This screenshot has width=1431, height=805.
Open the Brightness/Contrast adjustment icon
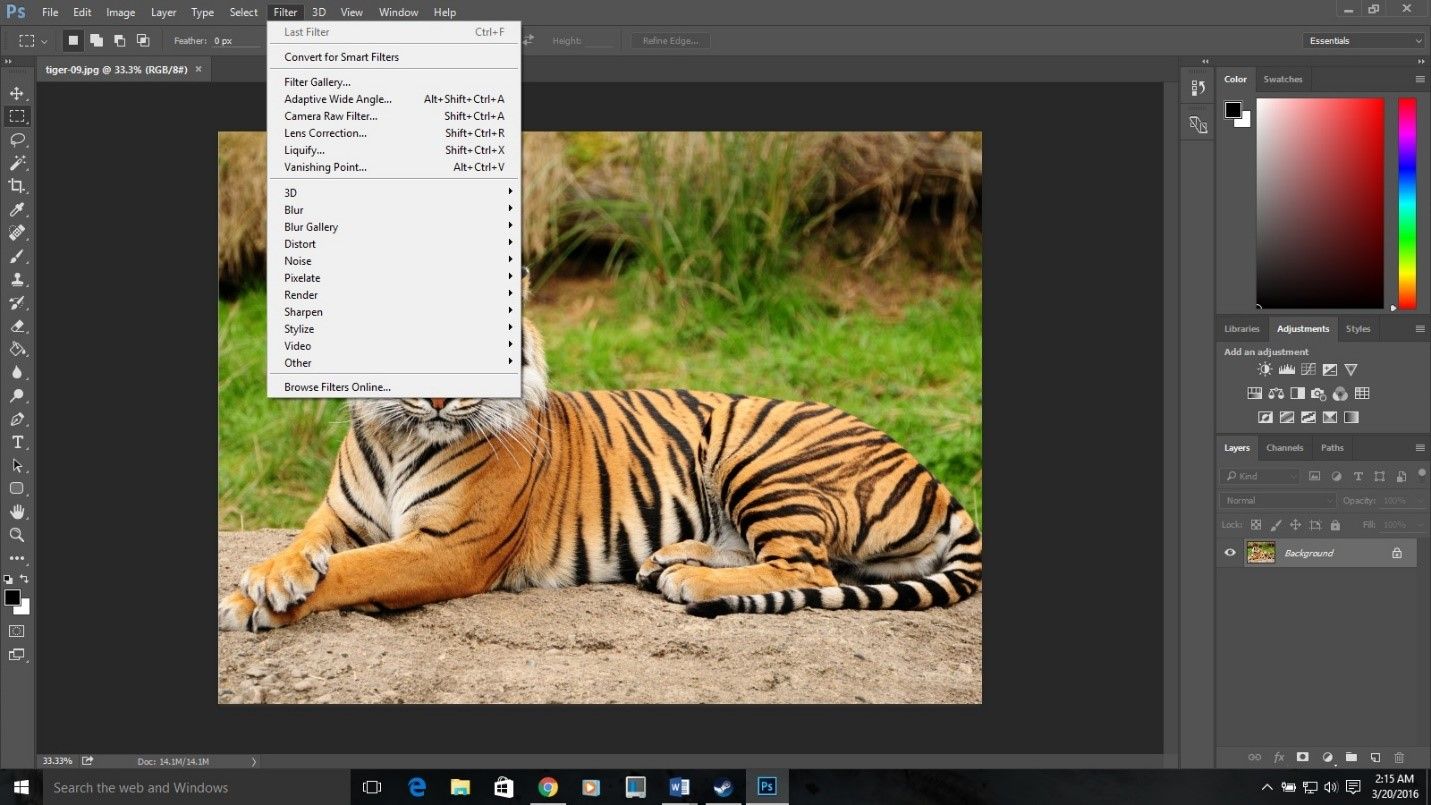point(1264,369)
